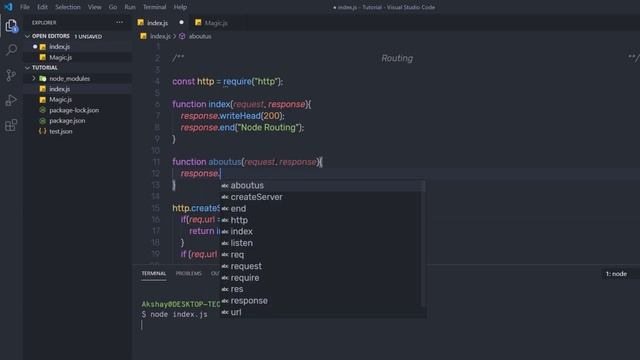Open the Explorer view in activity bar
The width and height of the screenshot is (640, 360).
(11, 26)
